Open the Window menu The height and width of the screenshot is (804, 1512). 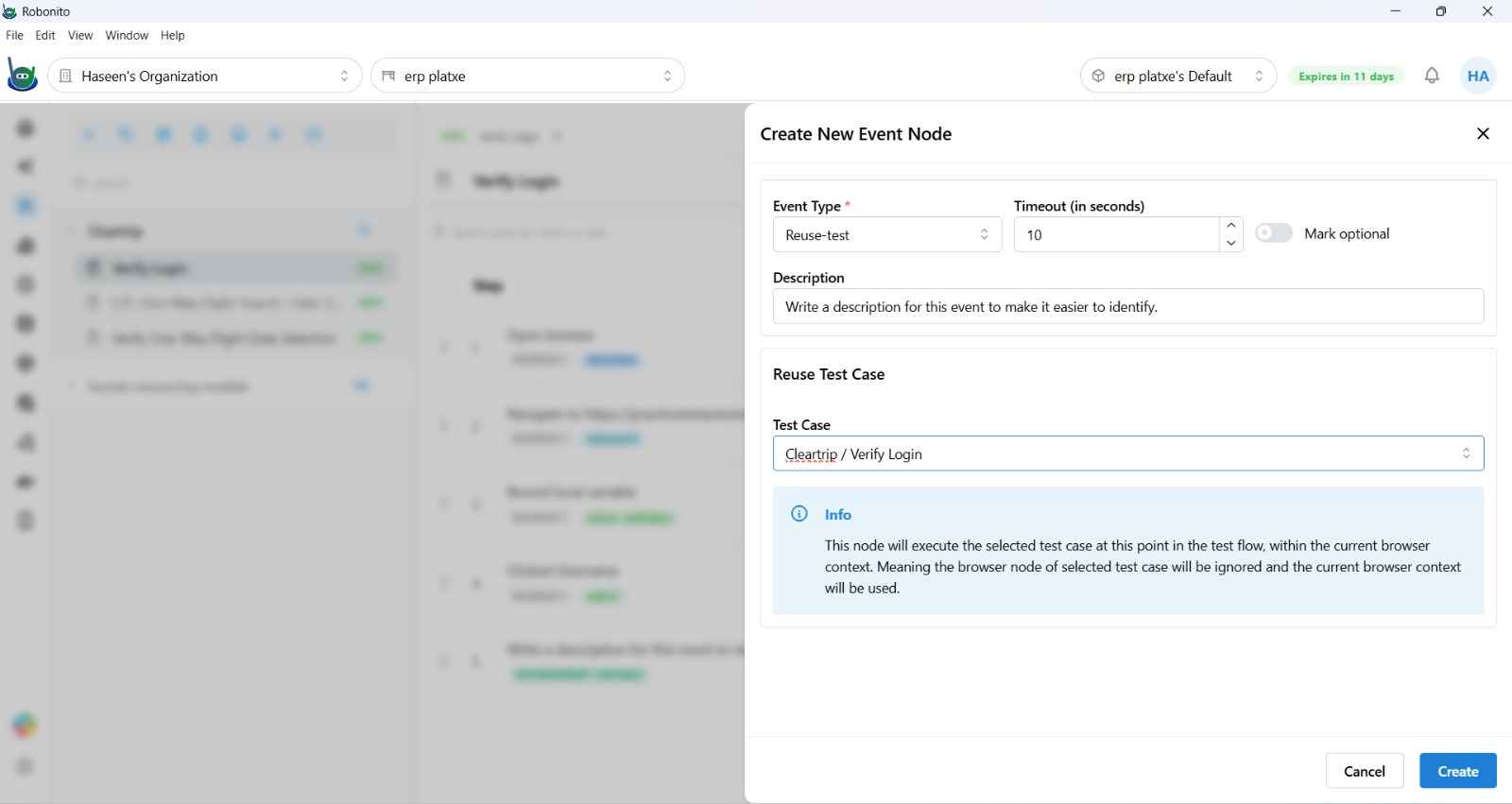coord(127,35)
